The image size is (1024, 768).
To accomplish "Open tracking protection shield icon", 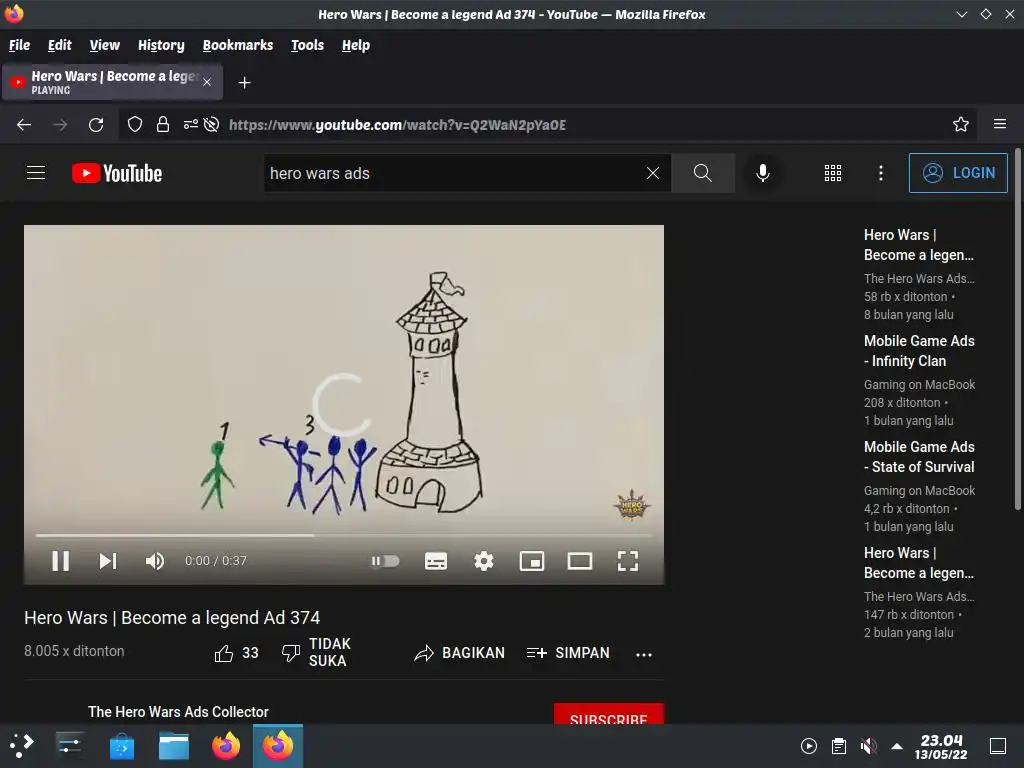I will 135,124.
